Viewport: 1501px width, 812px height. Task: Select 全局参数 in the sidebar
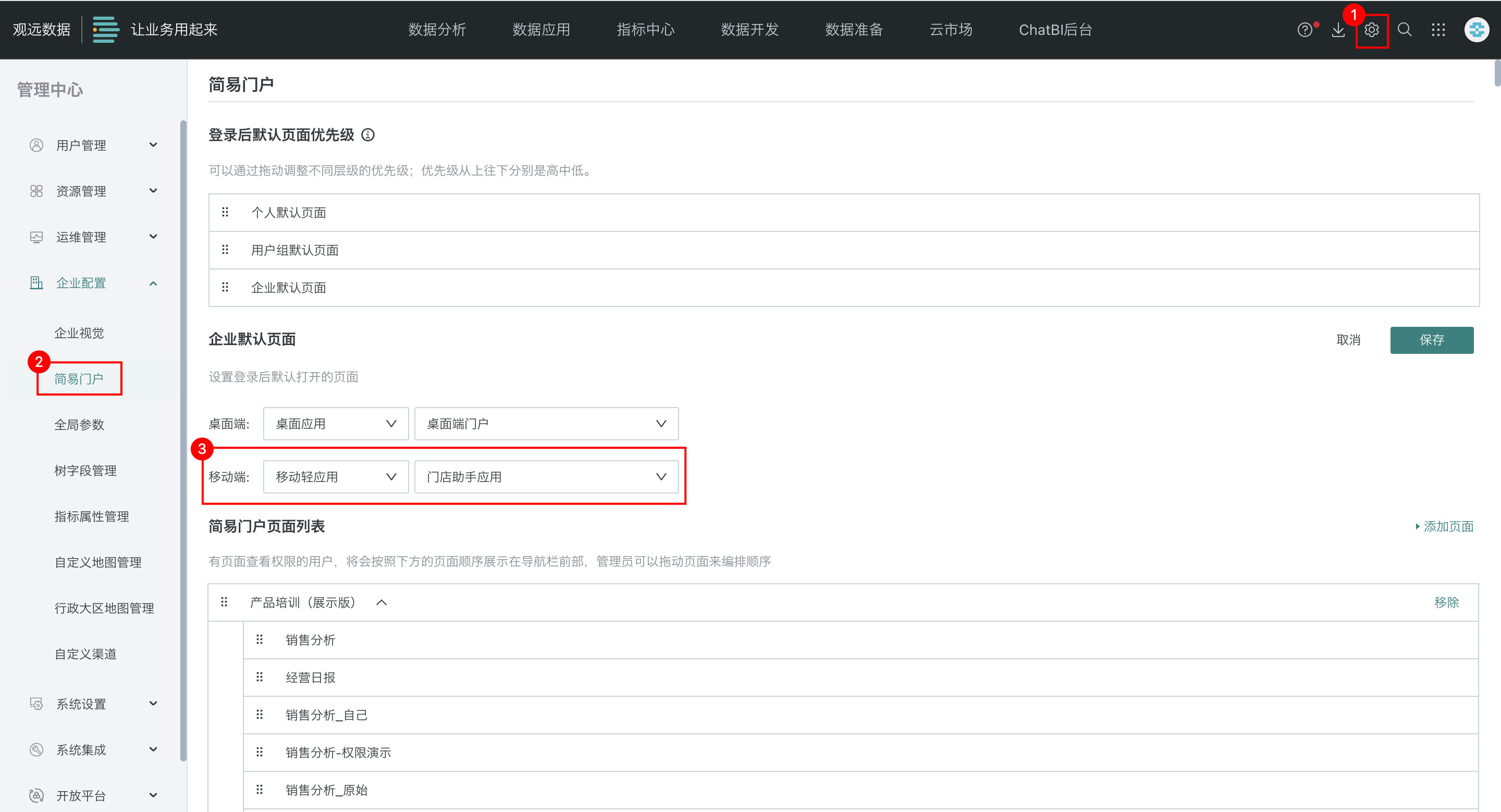pyautogui.click(x=79, y=425)
